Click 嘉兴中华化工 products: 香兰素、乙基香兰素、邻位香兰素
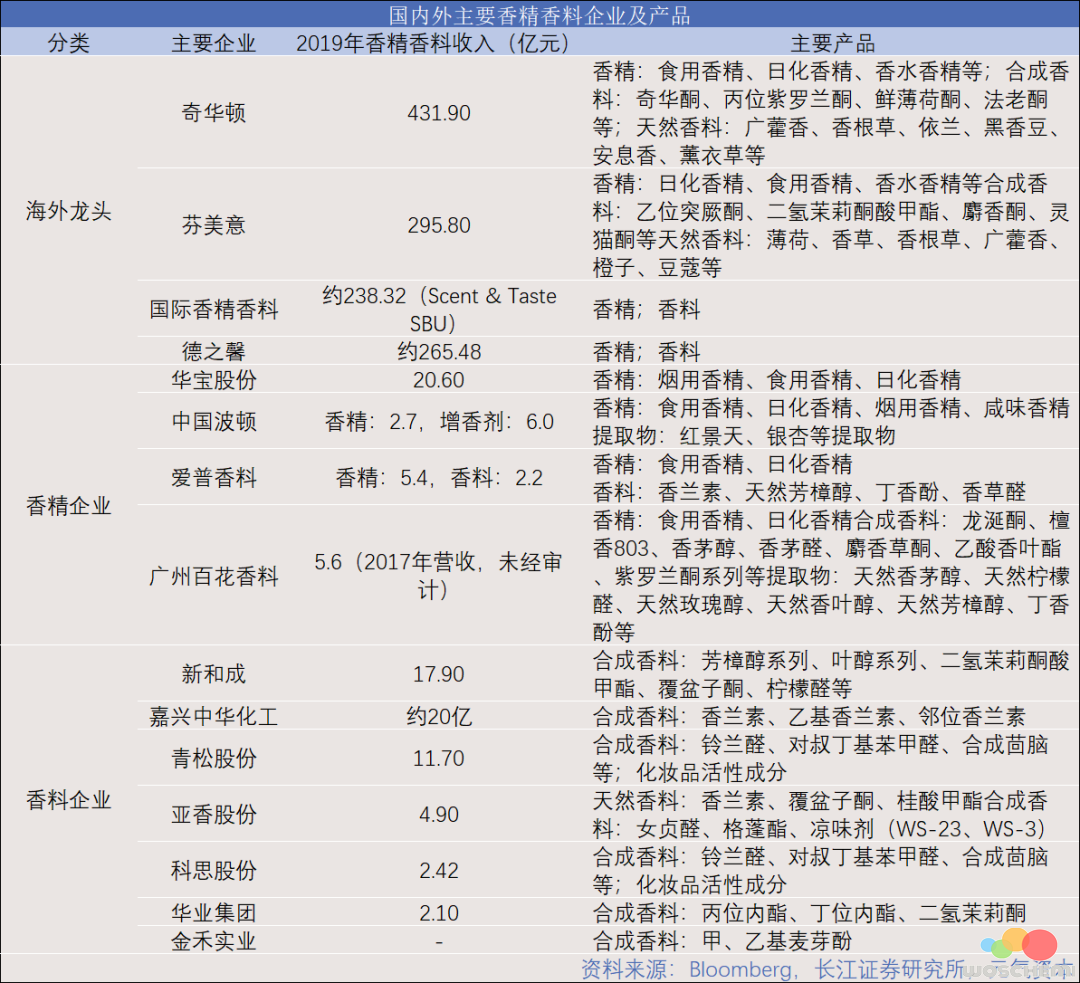The height and width of the screenshot is (983, 1080). (x=809, y=716)
